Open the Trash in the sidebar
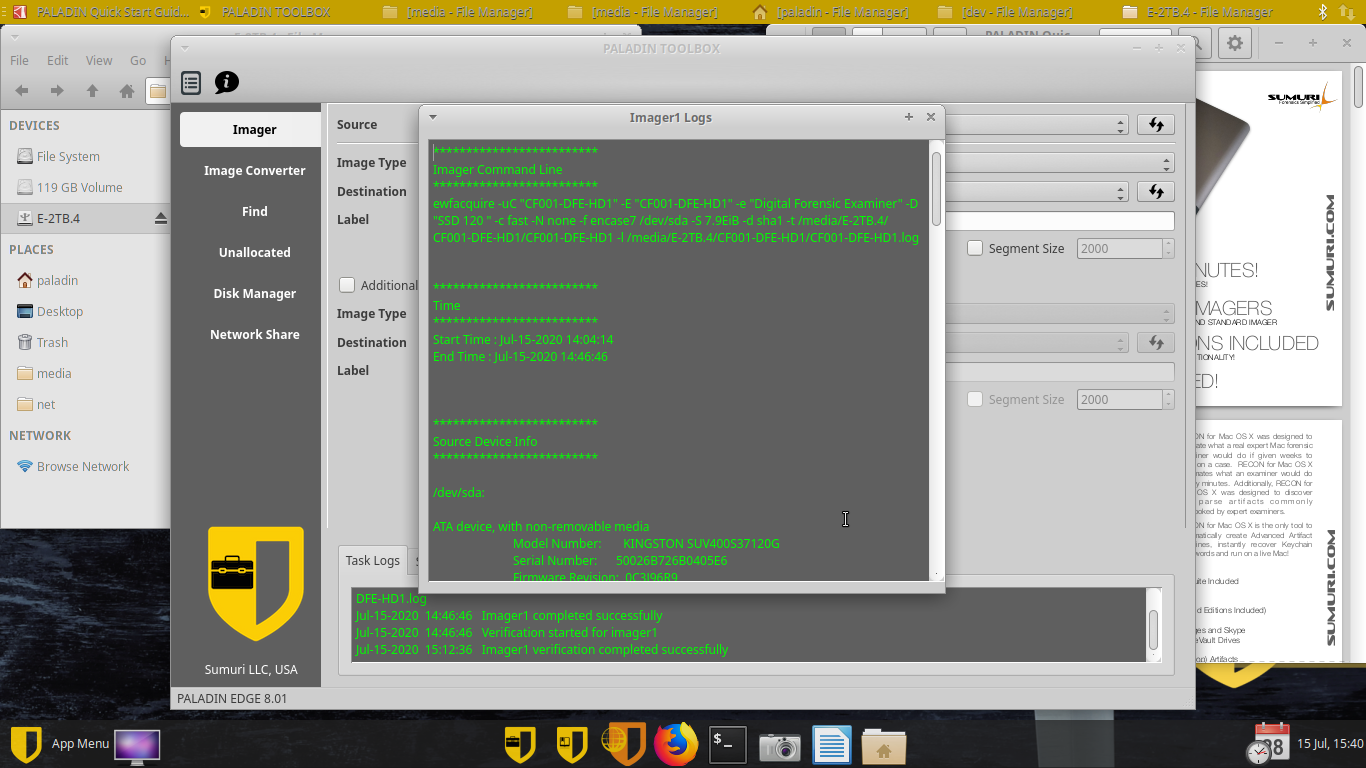1366x768 pixels. click(50, 342)
